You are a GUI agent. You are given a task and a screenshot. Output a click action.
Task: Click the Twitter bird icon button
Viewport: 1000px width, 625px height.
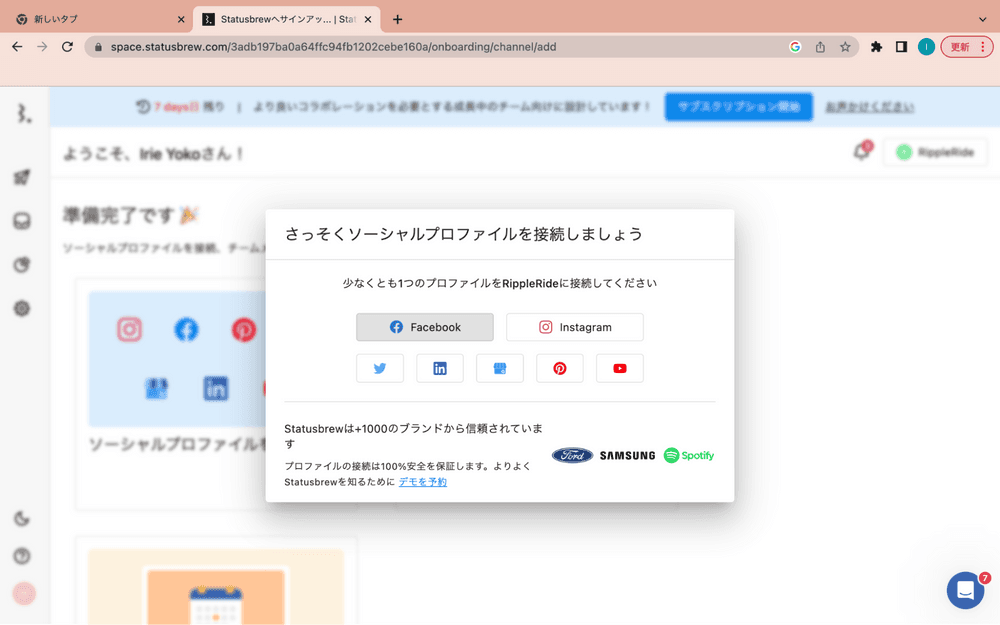380,368
